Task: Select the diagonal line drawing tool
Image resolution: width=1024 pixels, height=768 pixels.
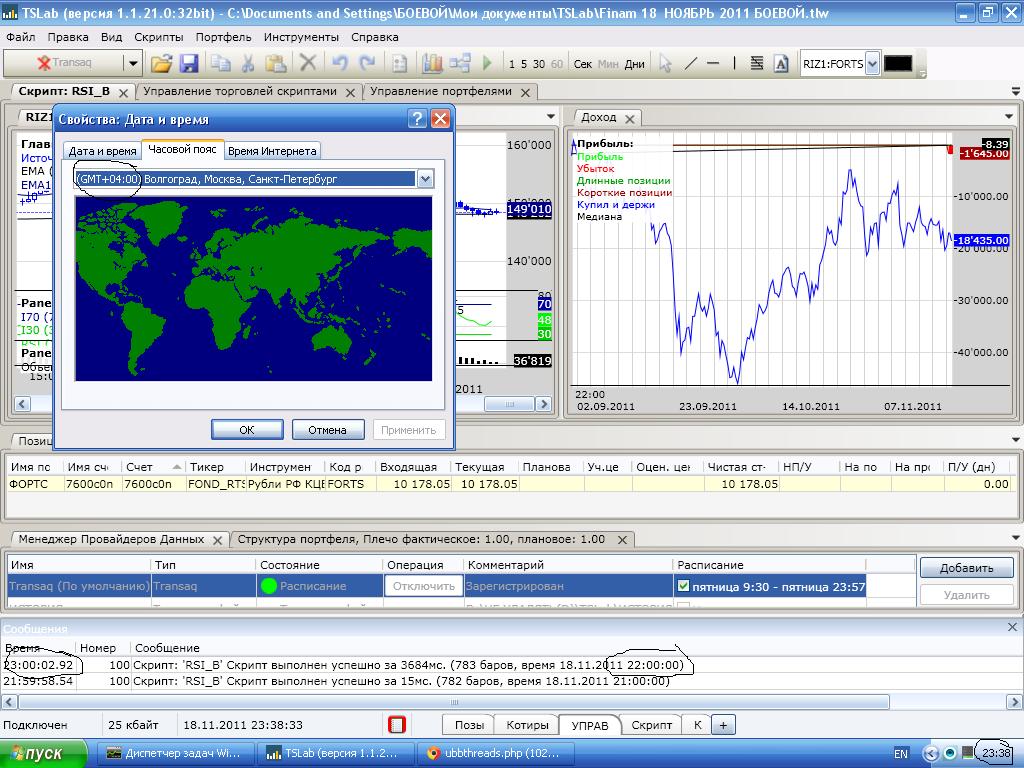Action: click(690, 63)
